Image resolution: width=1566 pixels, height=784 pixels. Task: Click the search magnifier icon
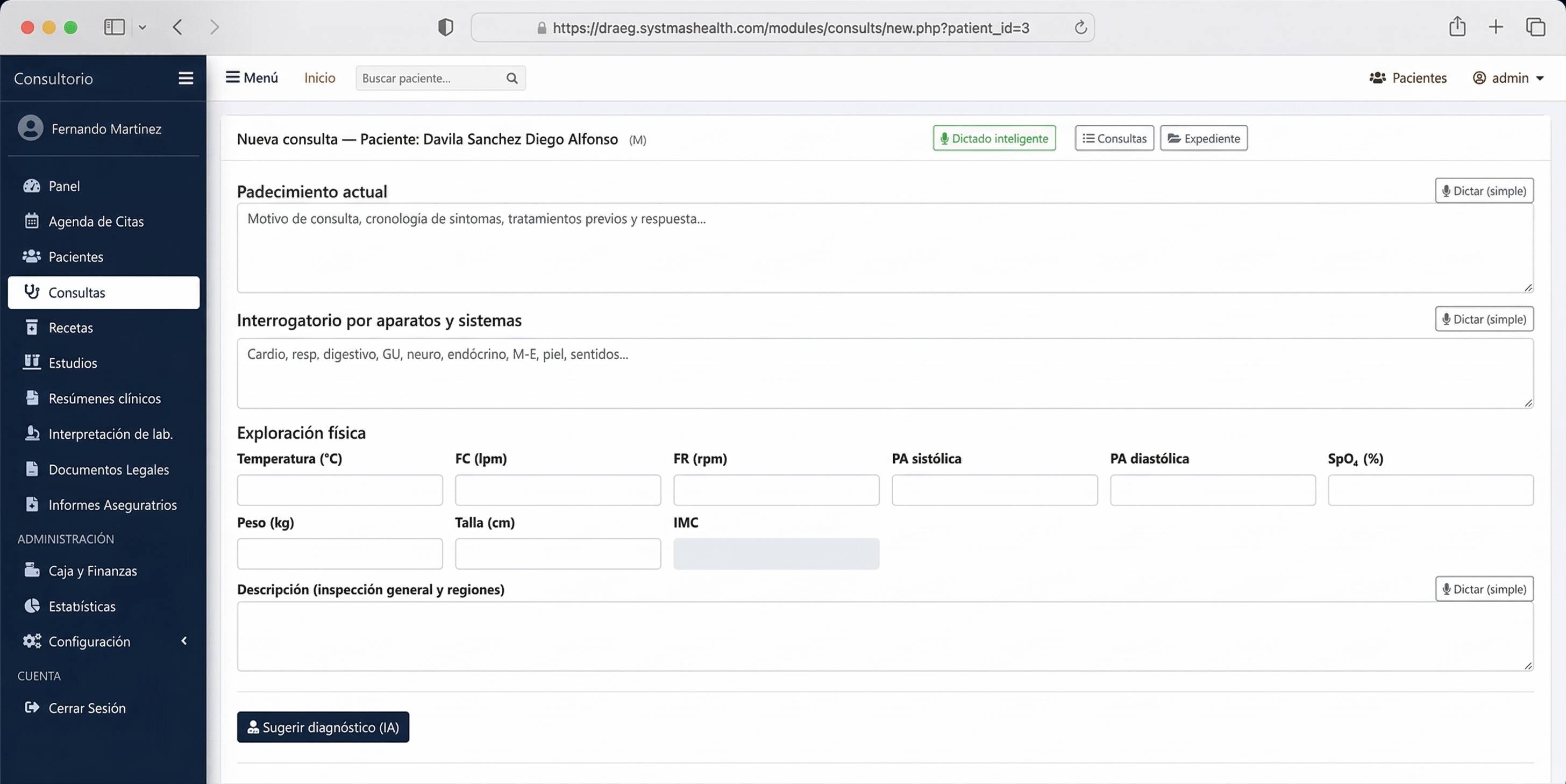coord(512,78)
